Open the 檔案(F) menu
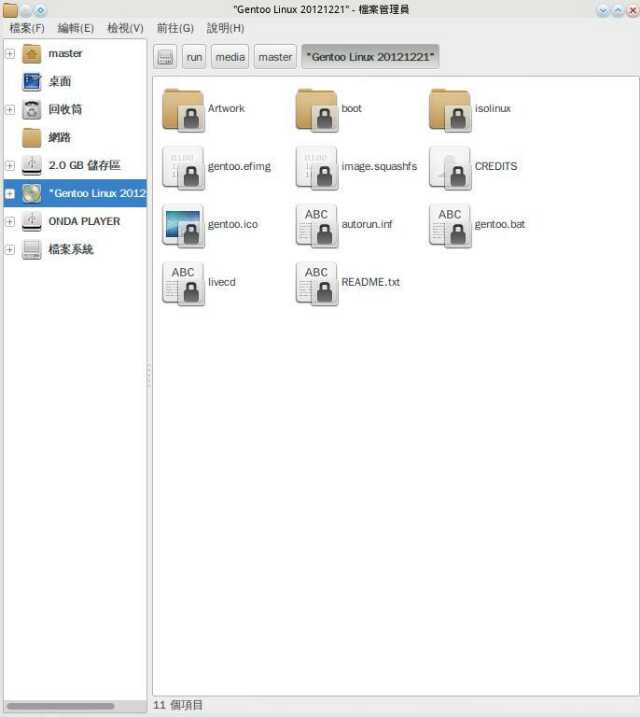The image size is (640, 717). coord(27,28)
